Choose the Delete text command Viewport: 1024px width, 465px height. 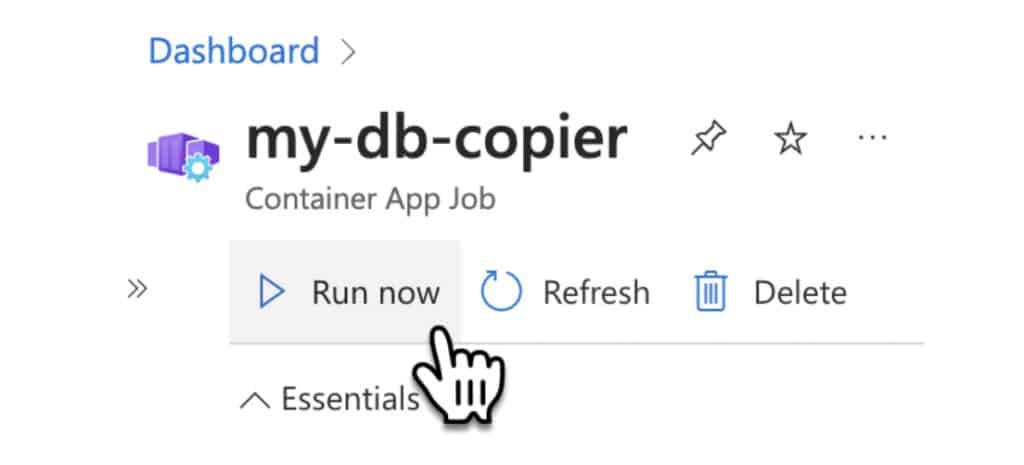(800, 293)
